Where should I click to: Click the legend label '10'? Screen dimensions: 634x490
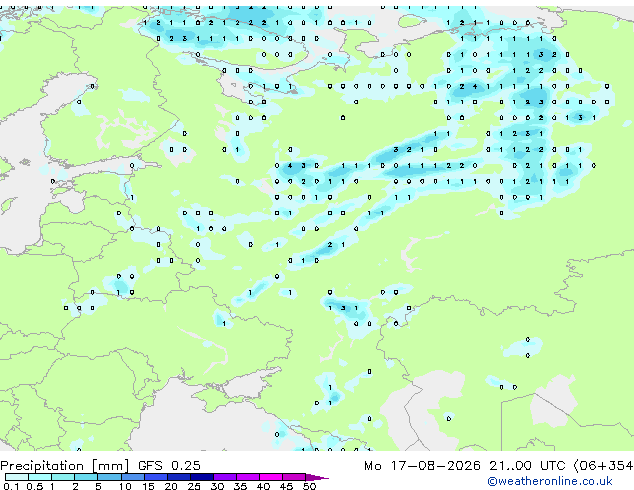[x=125, y=486]
